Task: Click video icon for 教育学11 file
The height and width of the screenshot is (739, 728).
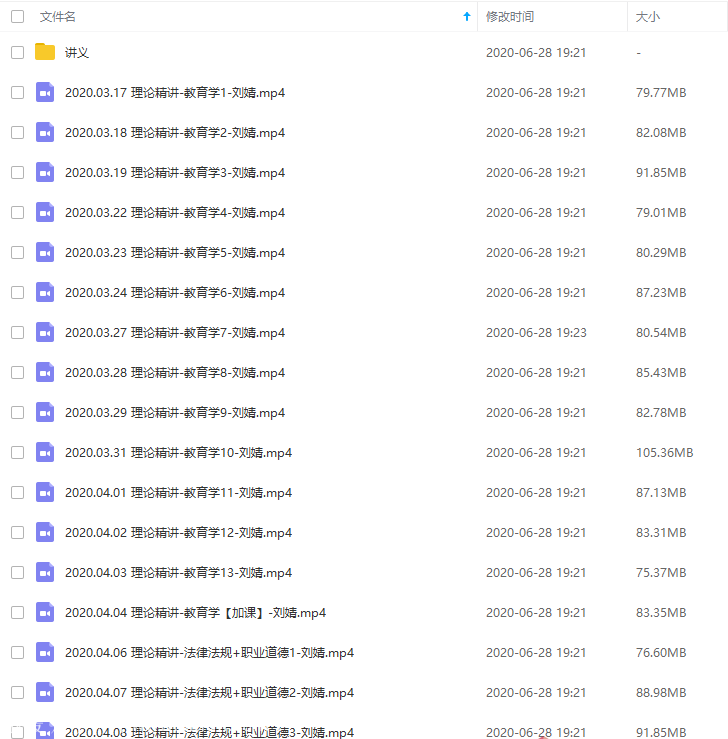Action: click(45, 493)
